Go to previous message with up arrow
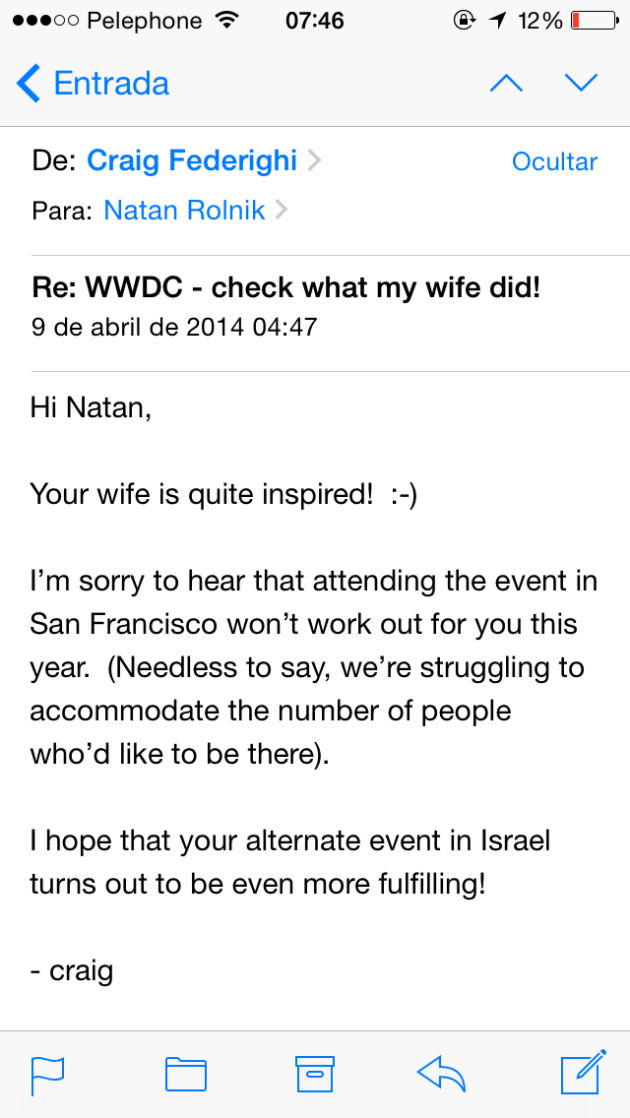Screen dimensions: 630x1118 pos(506,83)
